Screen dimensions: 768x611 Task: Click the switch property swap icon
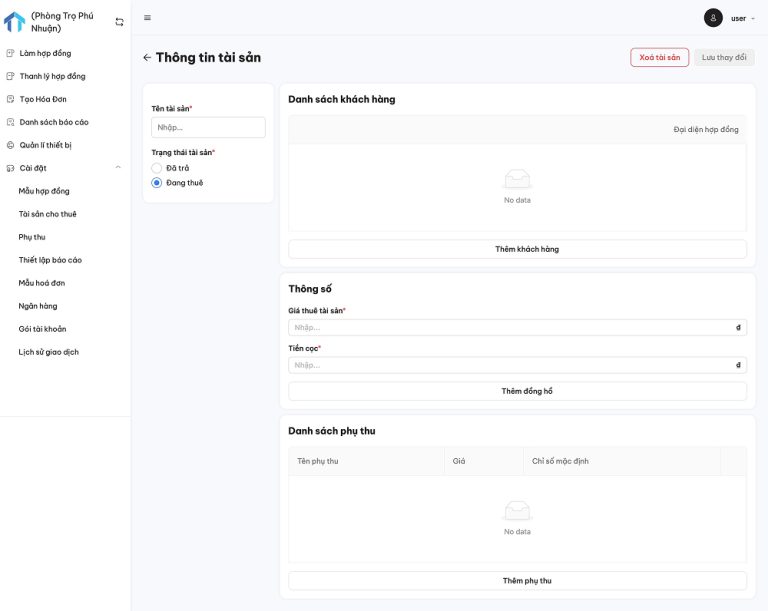point(120,22)
